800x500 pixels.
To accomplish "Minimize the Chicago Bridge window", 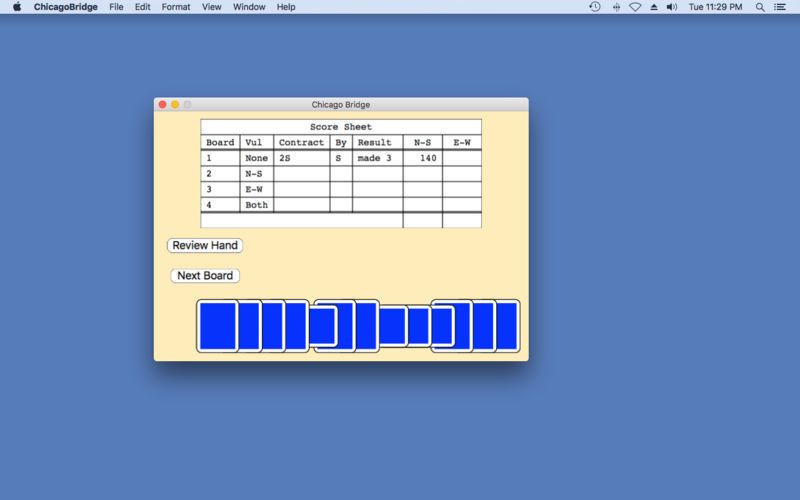I will [x=175, y=104].
